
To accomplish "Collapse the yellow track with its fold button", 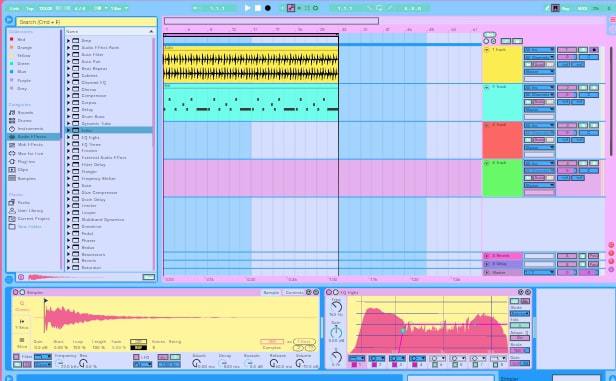I will [487, 50].
